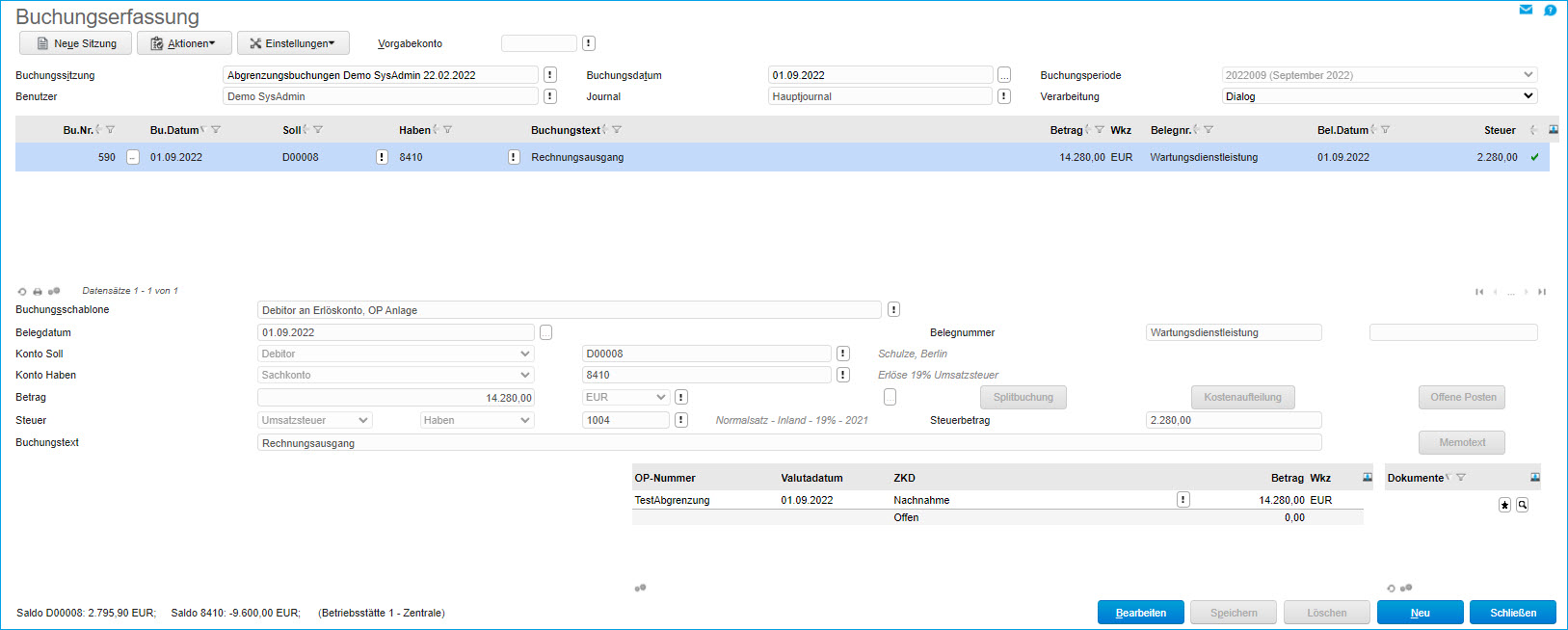Filter the Belegnr. column

click(1209, 130)
